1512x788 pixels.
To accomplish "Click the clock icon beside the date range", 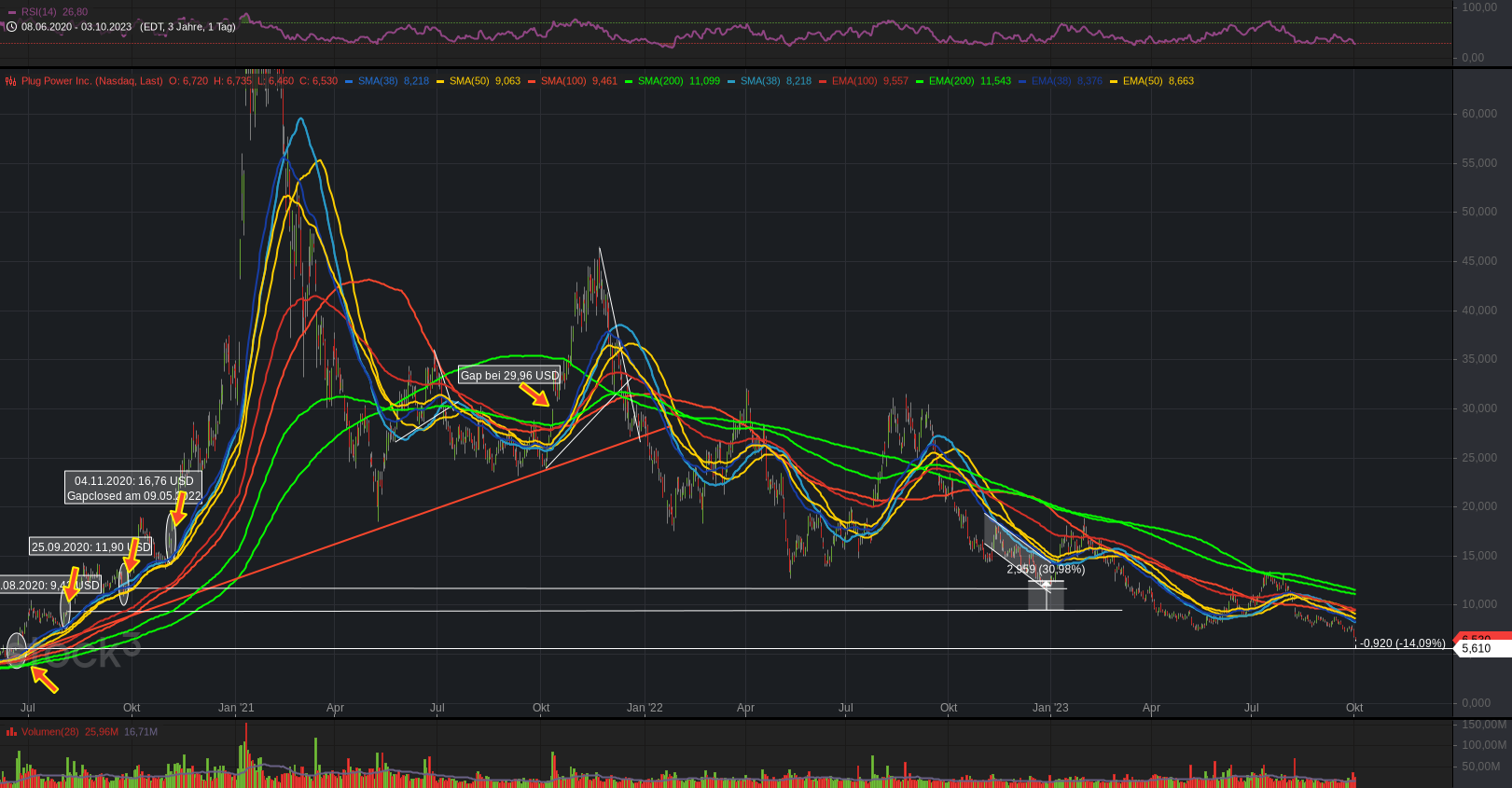I will click(11, 27).
